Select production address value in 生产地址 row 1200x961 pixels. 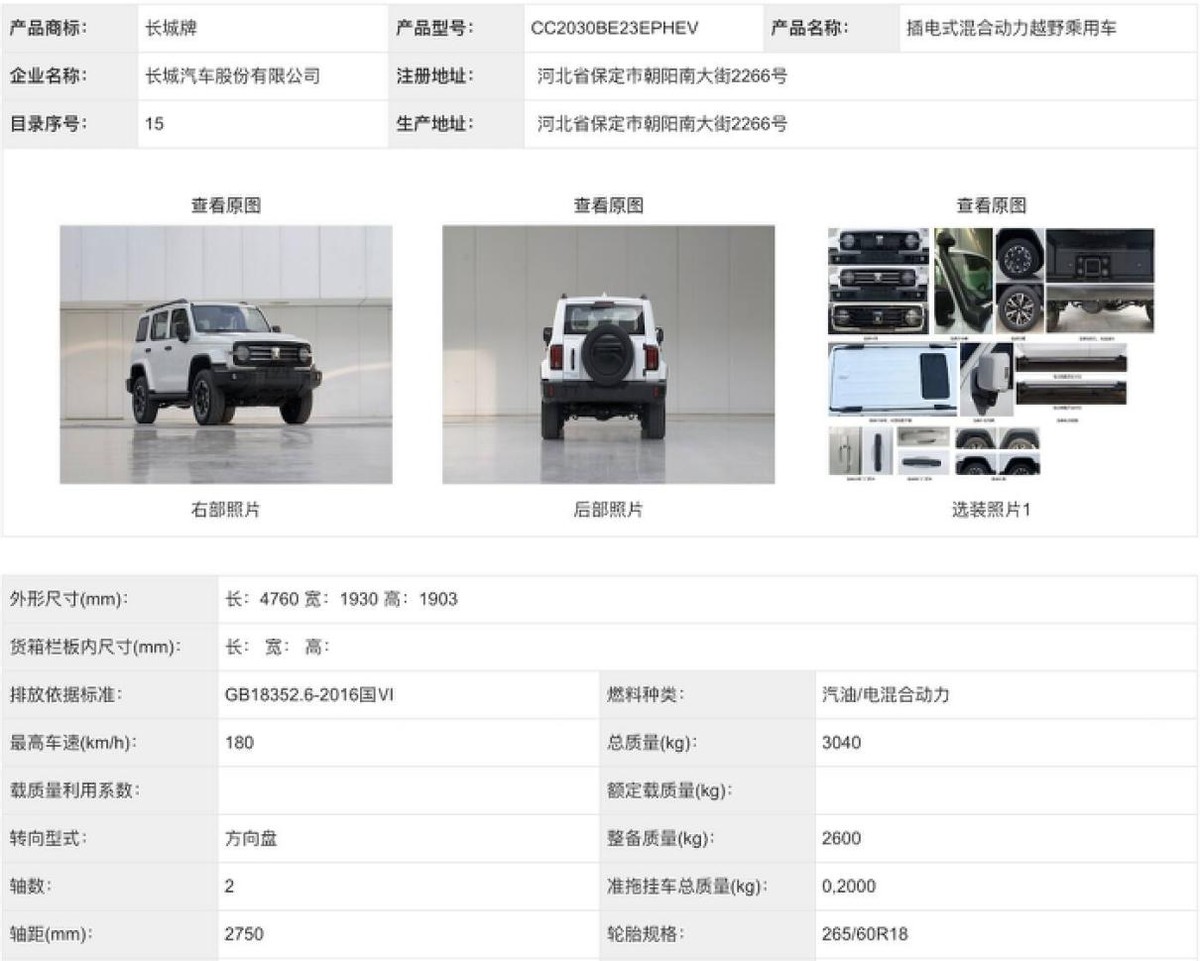coord(662,124)
